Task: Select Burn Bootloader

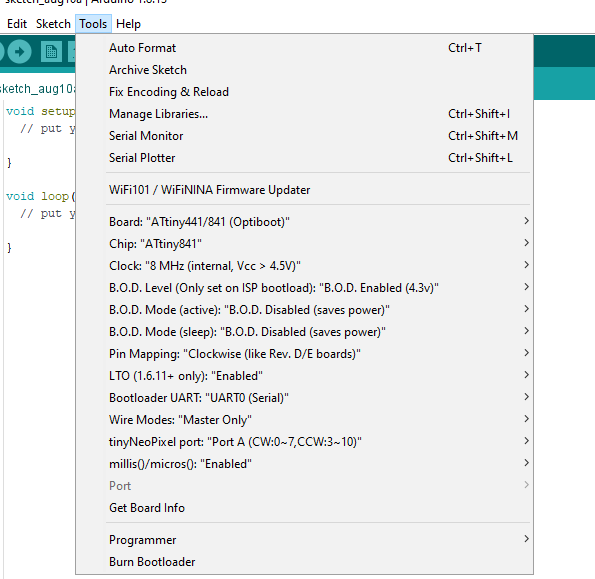Action: coord(304,562)
